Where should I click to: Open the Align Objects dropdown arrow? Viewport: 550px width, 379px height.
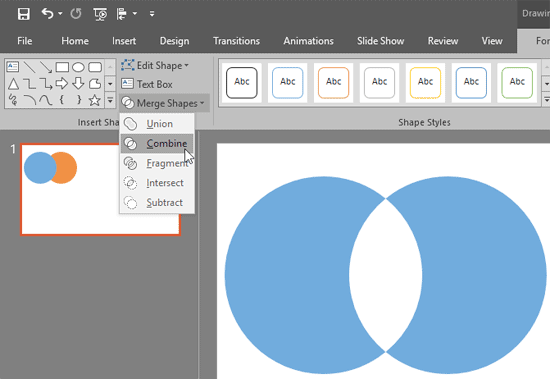point(135,14)
